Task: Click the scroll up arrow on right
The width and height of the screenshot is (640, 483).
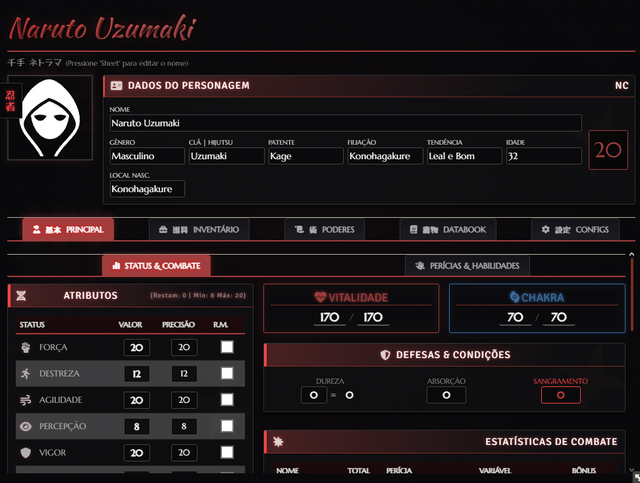Action: [631, 254]
